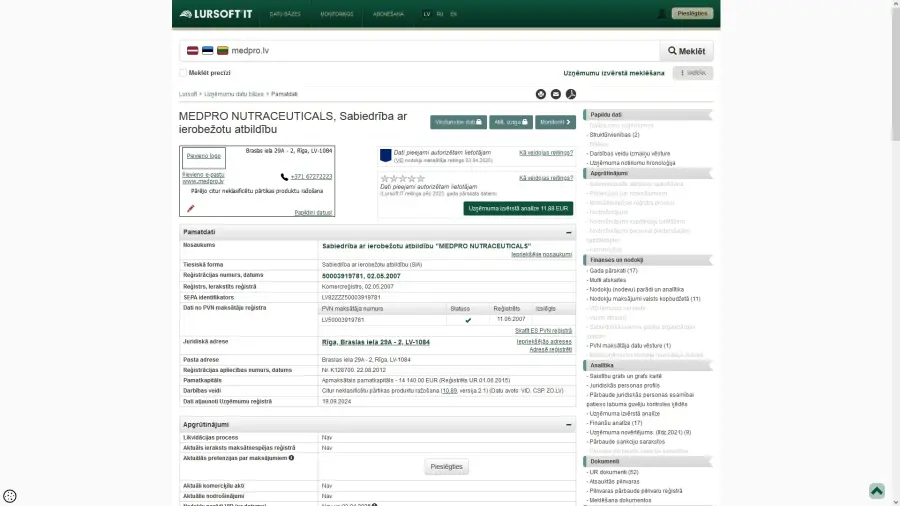
Task: Click the user profile icon in the header
Action: click(661, 14)
